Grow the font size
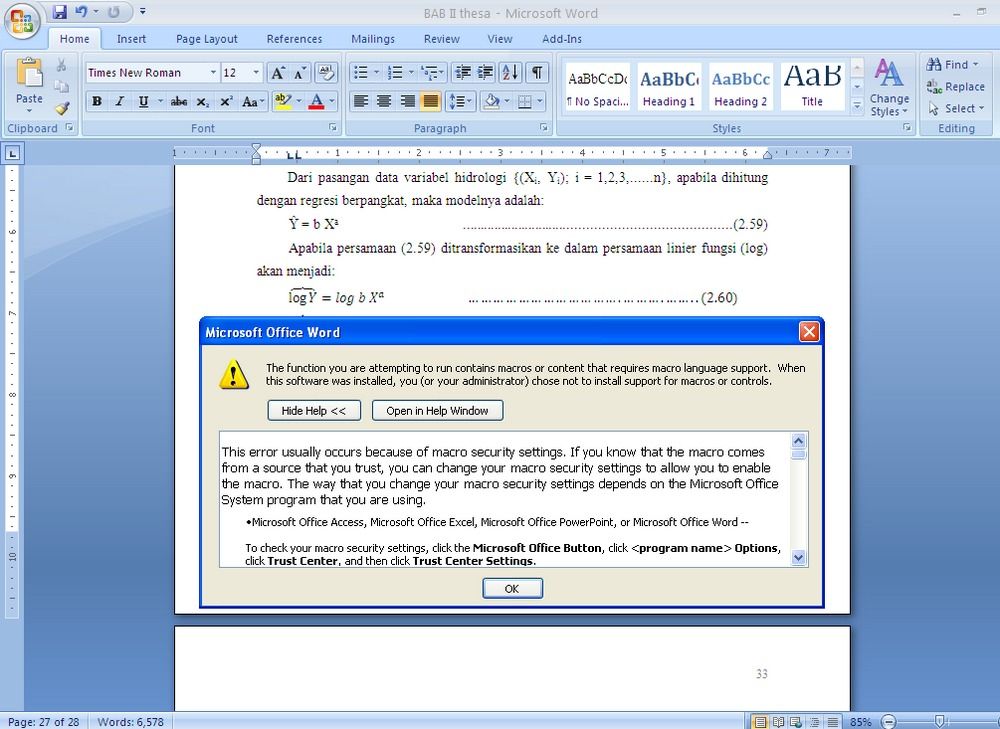This screenshot has width=1000, height=729. (277, 73)
